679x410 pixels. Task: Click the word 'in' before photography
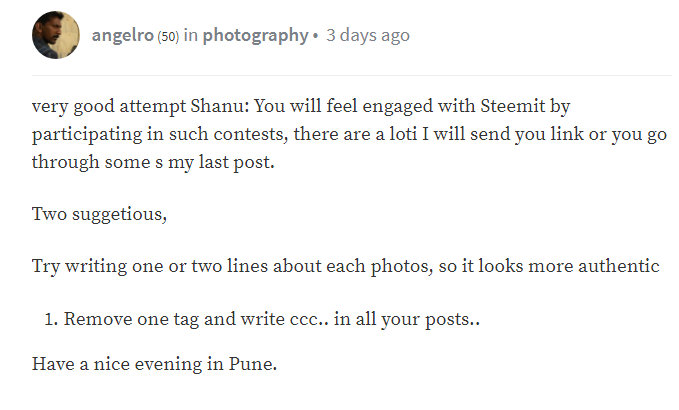click(x=191, y=35)
